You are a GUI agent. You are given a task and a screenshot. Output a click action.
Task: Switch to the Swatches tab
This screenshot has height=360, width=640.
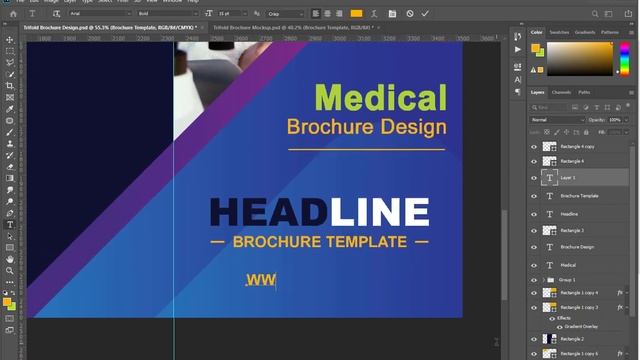coord(559,32)
